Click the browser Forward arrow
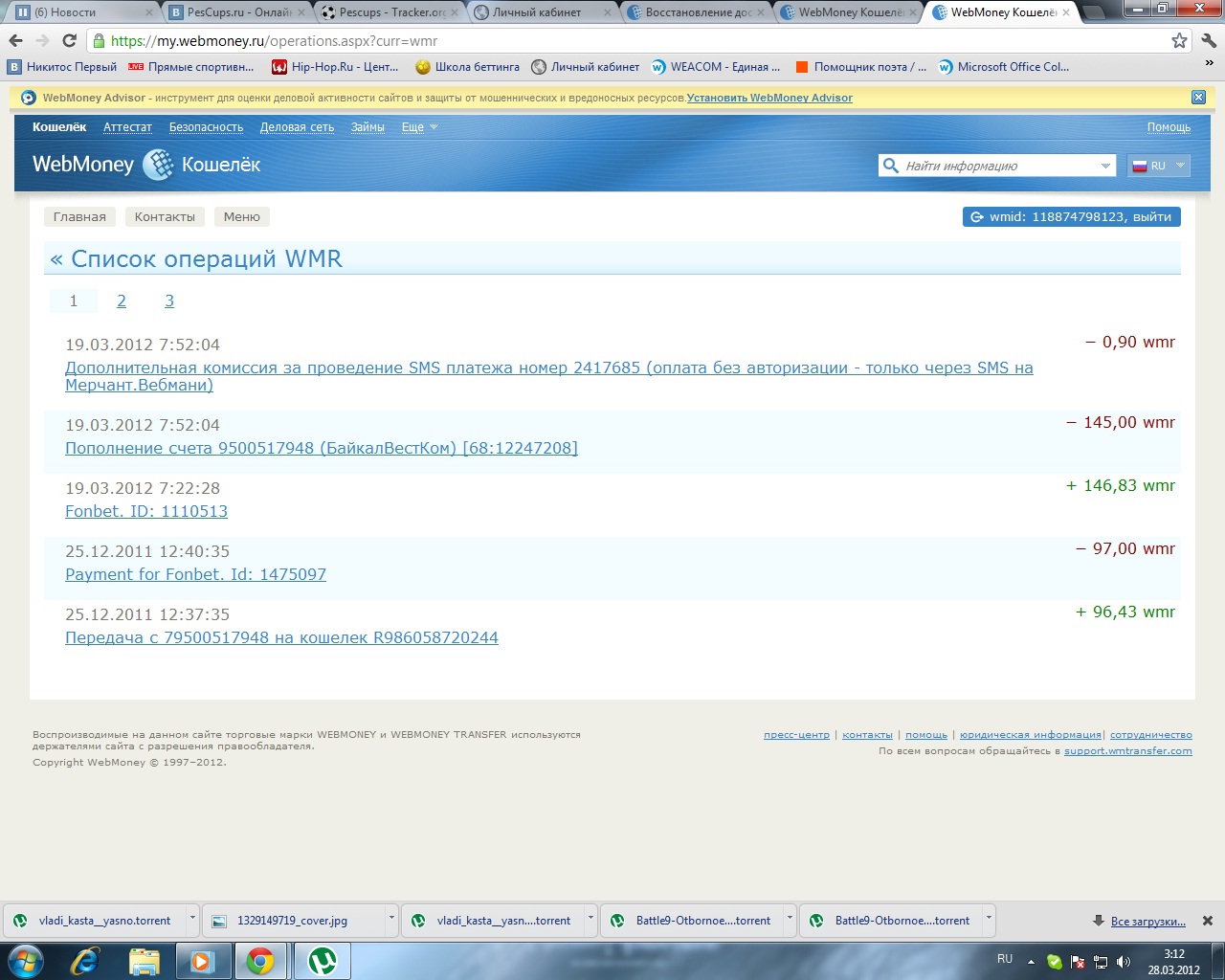1225x980 pixels. click(x=42, y=41)
